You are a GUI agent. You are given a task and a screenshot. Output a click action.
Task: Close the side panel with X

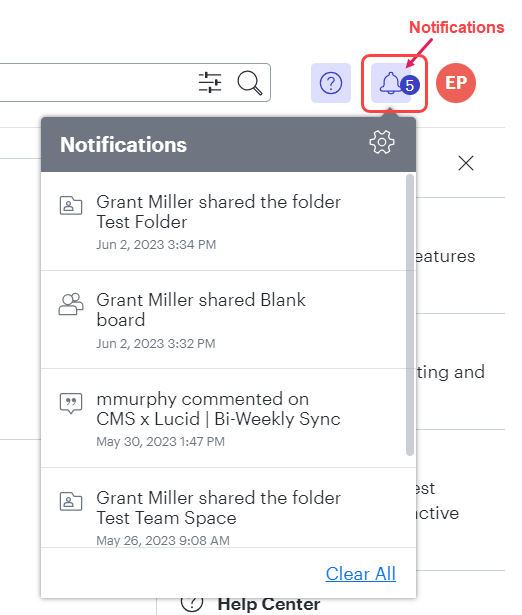tap(466, 163)
